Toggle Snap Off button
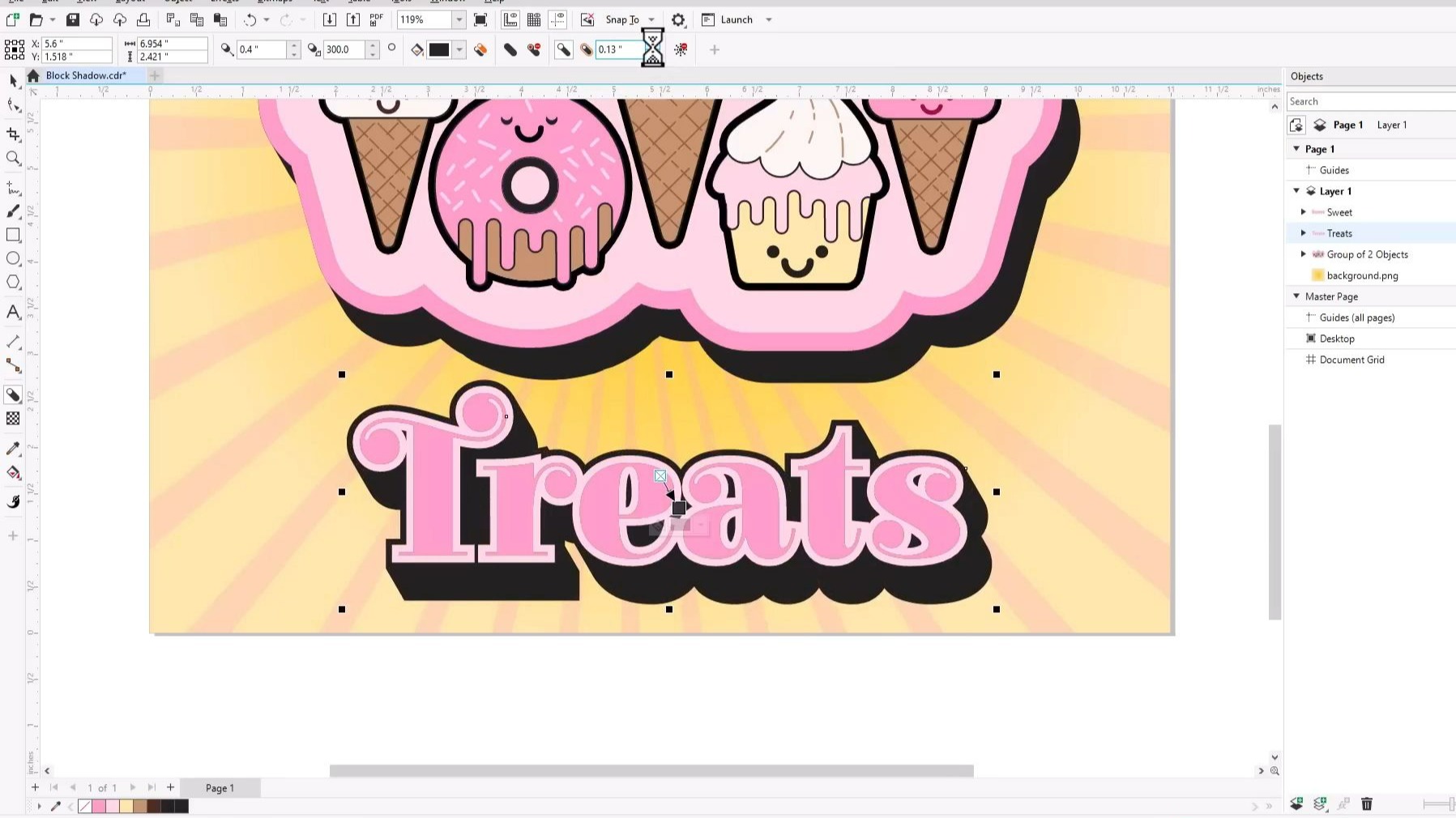The image size is (1456, 818). click(587, 19)
